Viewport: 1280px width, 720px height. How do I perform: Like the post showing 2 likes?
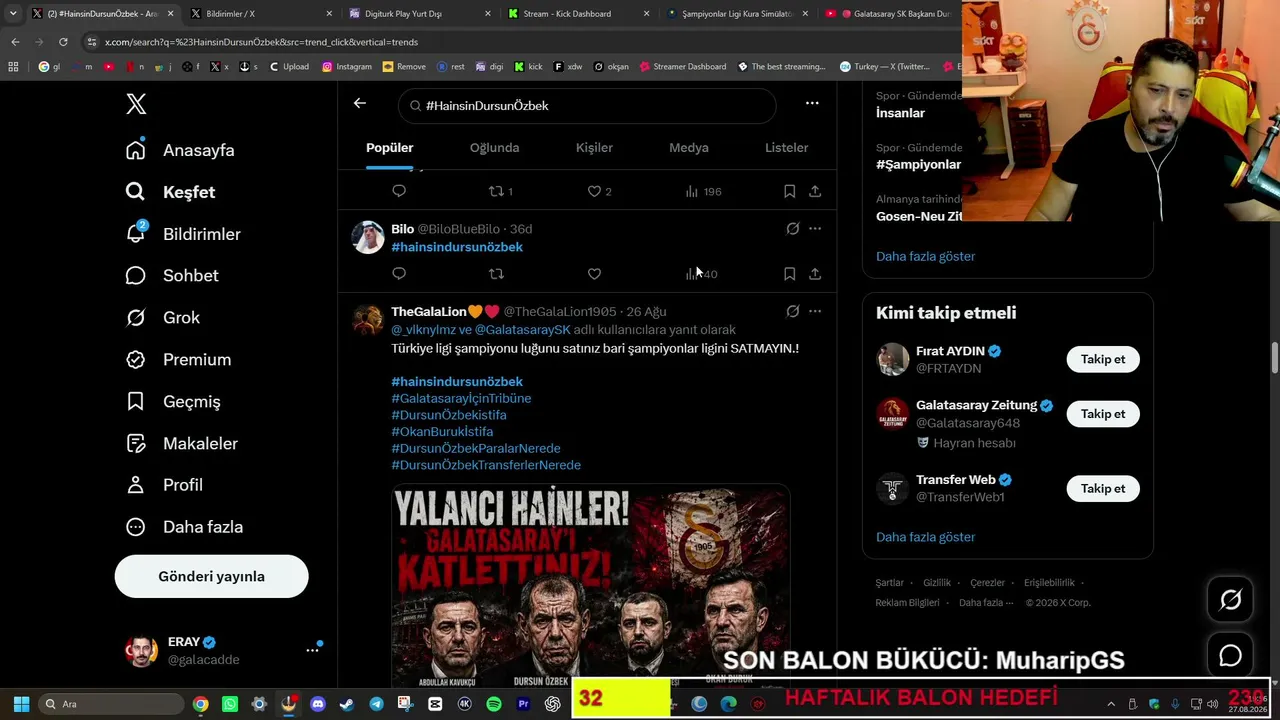598,191
